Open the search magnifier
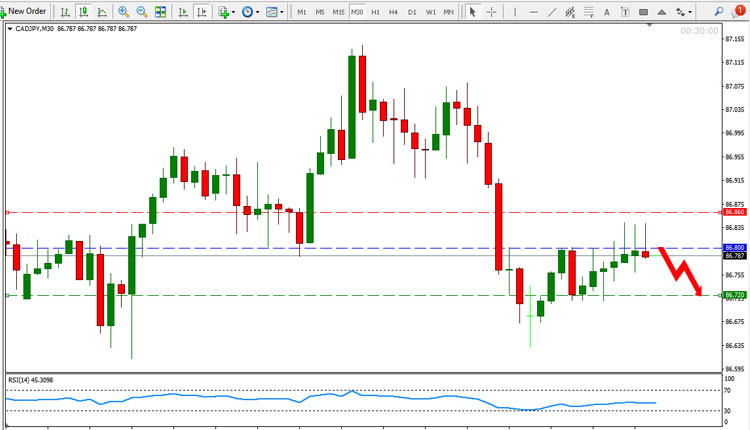Screen dimensions: 750x430 pos(718,11)
